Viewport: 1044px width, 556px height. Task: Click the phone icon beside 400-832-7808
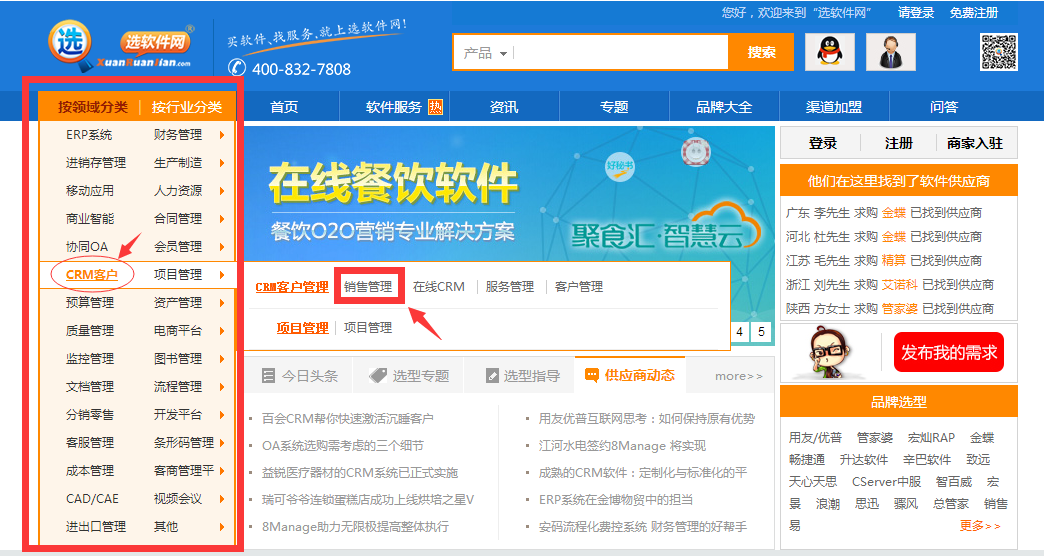point(236,68)
